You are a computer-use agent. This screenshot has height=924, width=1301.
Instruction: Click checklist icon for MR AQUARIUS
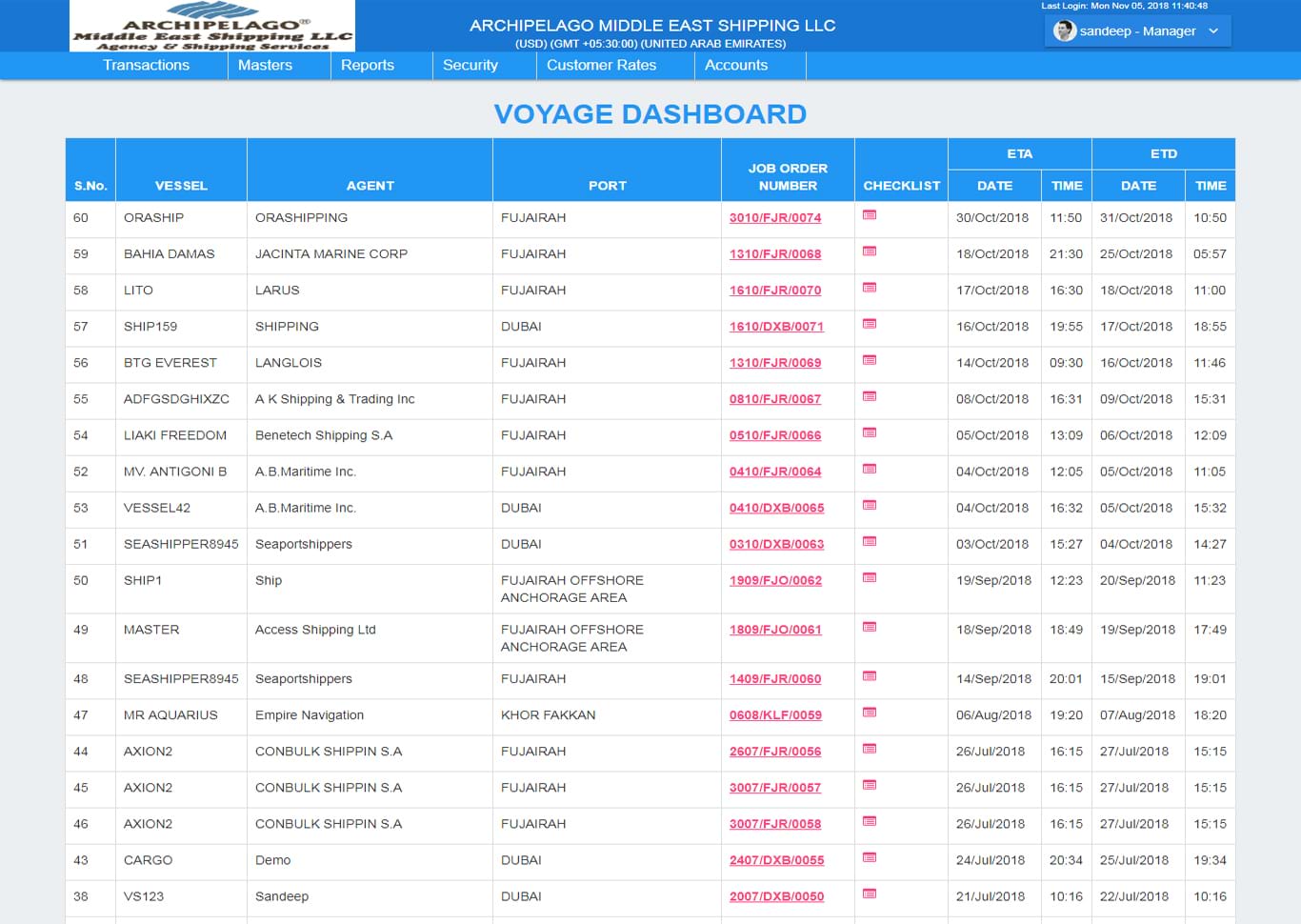click(869, 713)
